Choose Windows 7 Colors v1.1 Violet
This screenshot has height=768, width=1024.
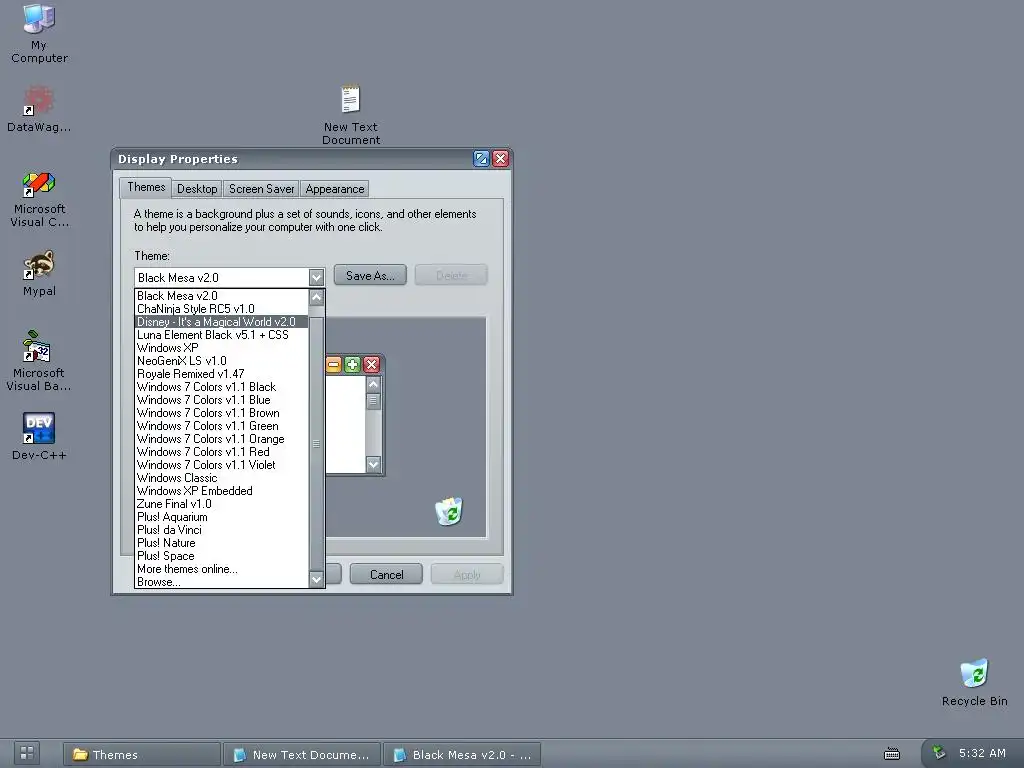pos(221,465)
